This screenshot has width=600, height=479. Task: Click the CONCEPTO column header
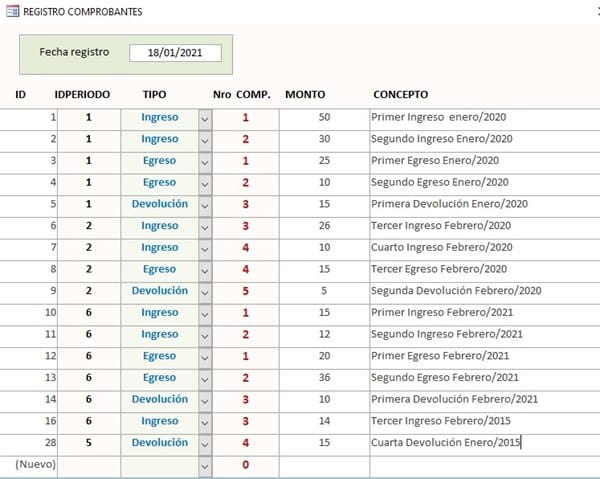point(401,94)
